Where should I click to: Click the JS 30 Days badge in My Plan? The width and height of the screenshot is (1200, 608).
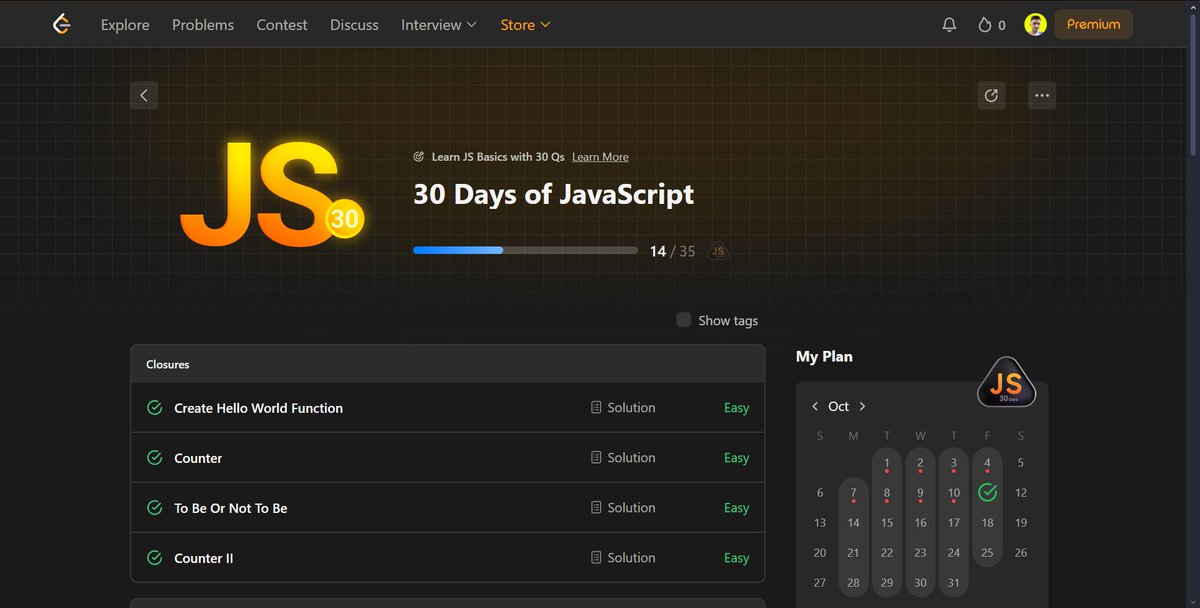(1006, 383)
